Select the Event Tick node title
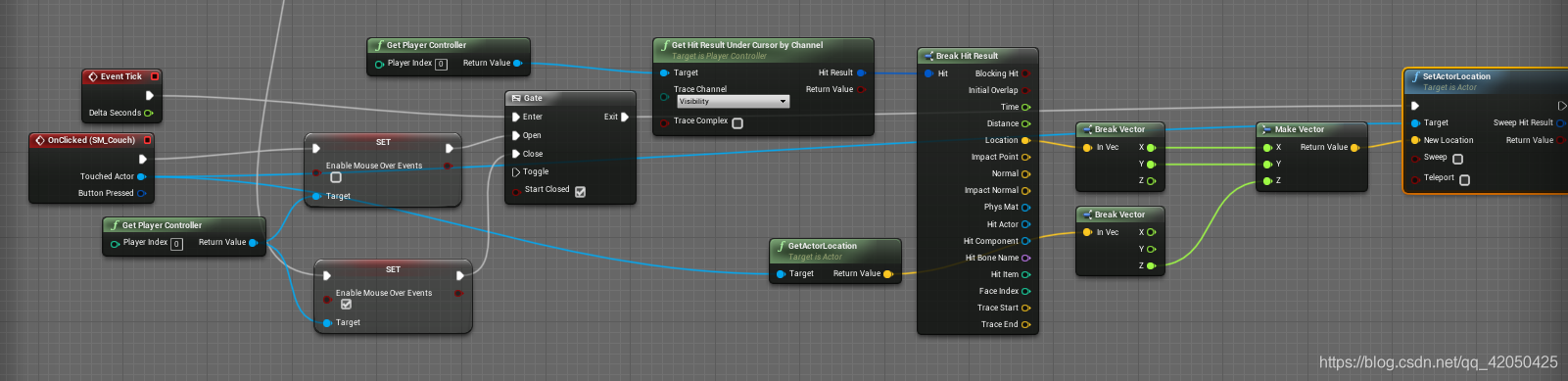 tap(121, 76)
